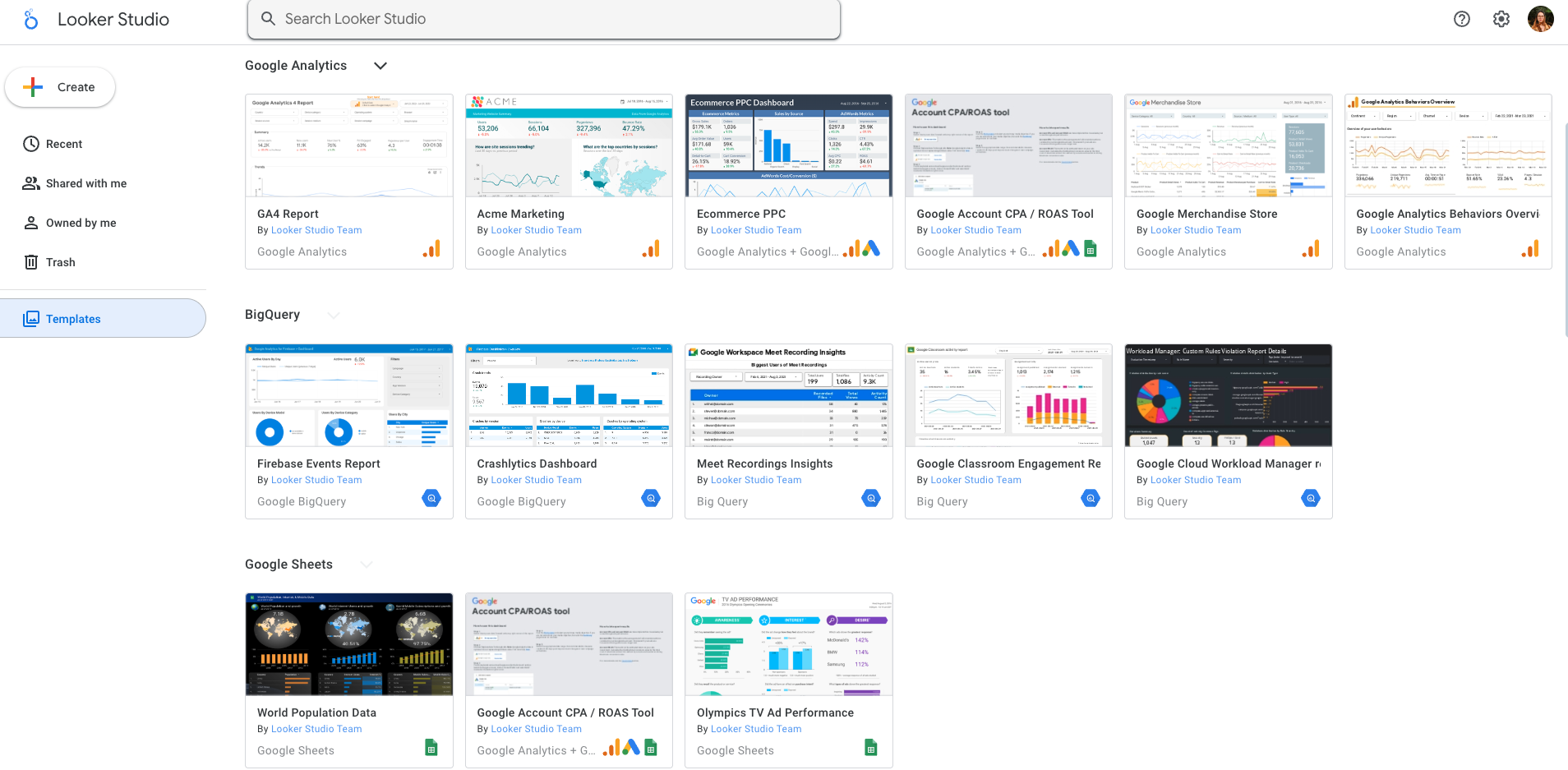Screen dimensions: 1568x770
Task: Open the Crashlytics Dashboard template thumbnail
Action: coord(569,395)
